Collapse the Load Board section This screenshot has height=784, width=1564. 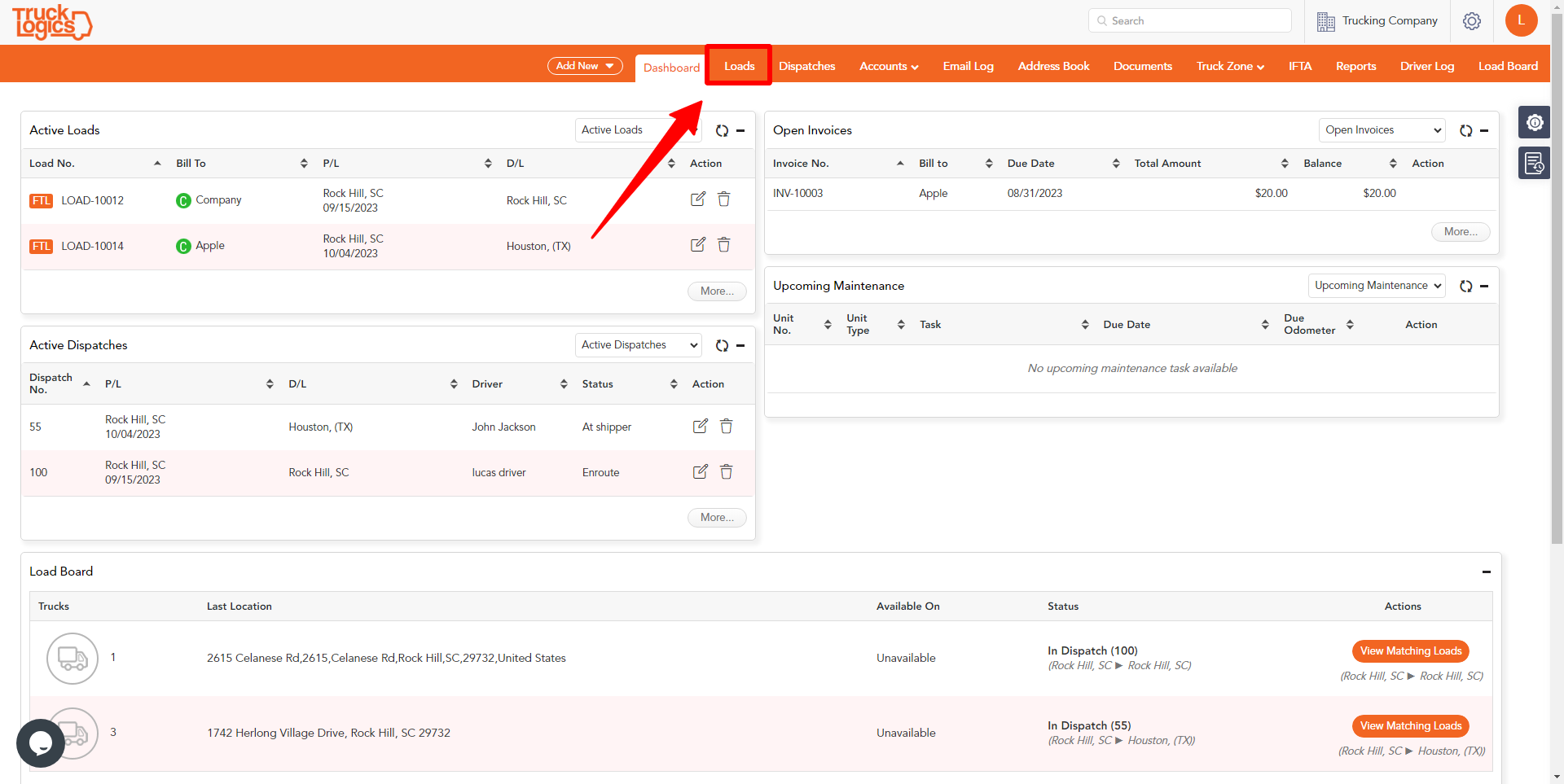tap(1486, 572)
